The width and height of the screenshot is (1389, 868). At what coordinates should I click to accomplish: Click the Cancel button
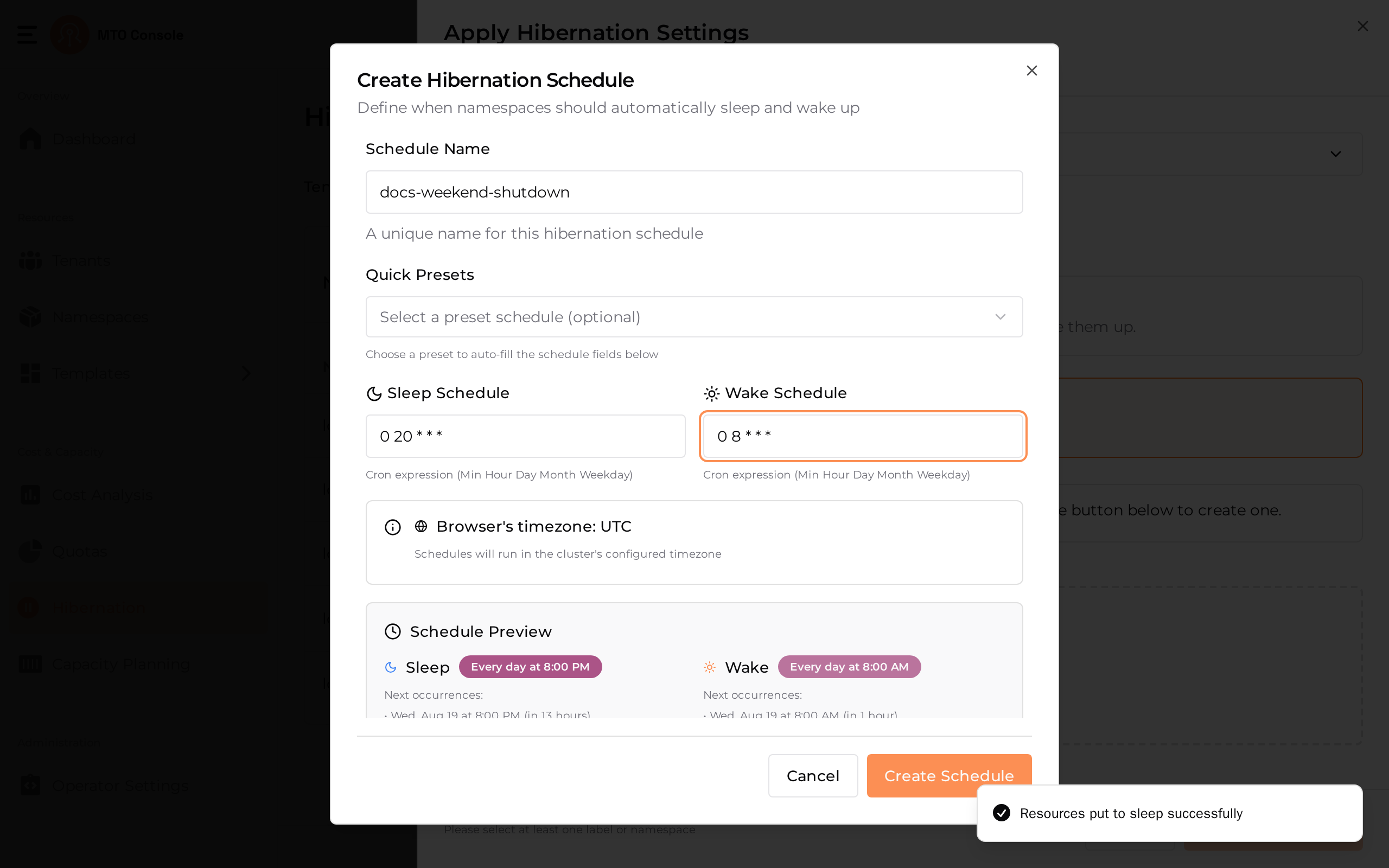813,776
